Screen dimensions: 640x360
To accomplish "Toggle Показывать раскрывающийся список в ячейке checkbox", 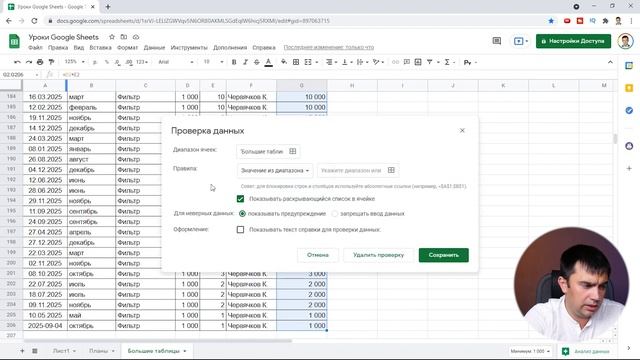I will pyautogui.click(x=240, y=199).
